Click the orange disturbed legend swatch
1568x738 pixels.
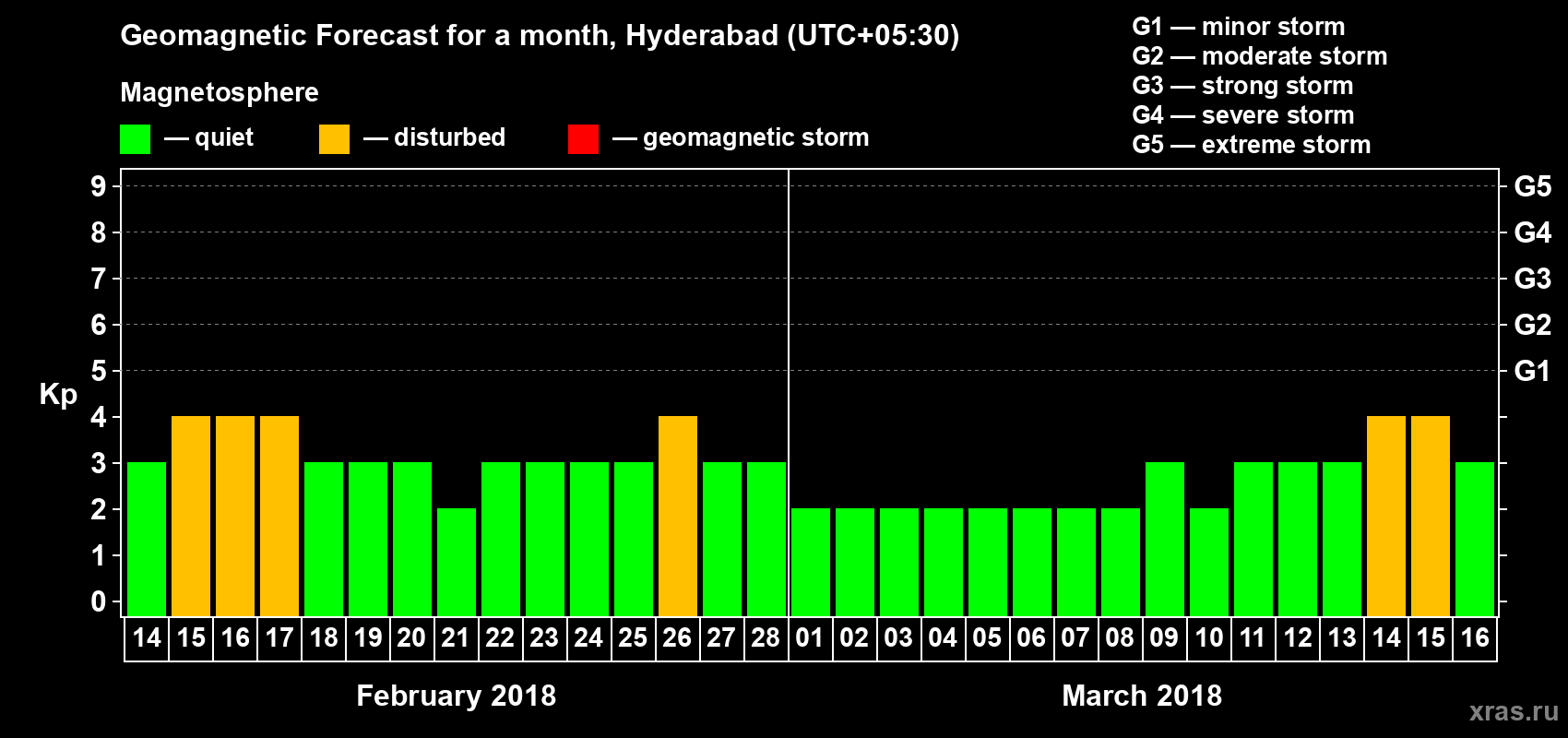pyautogui.click(x=334, y=139)
